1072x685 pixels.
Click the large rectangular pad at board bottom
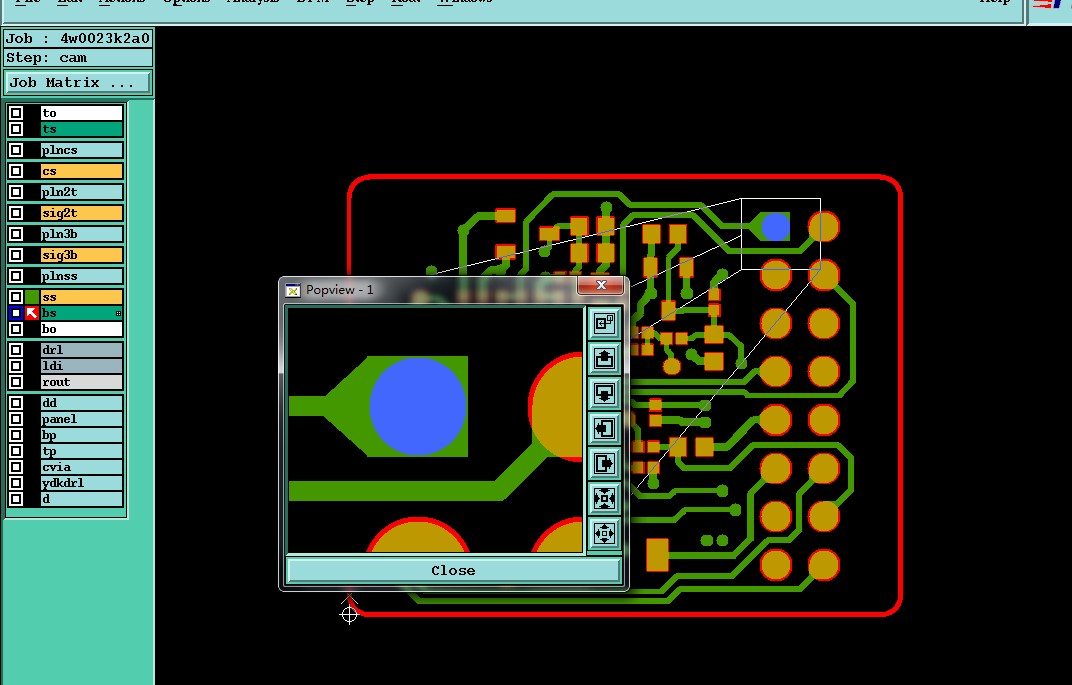coord(658,555)
